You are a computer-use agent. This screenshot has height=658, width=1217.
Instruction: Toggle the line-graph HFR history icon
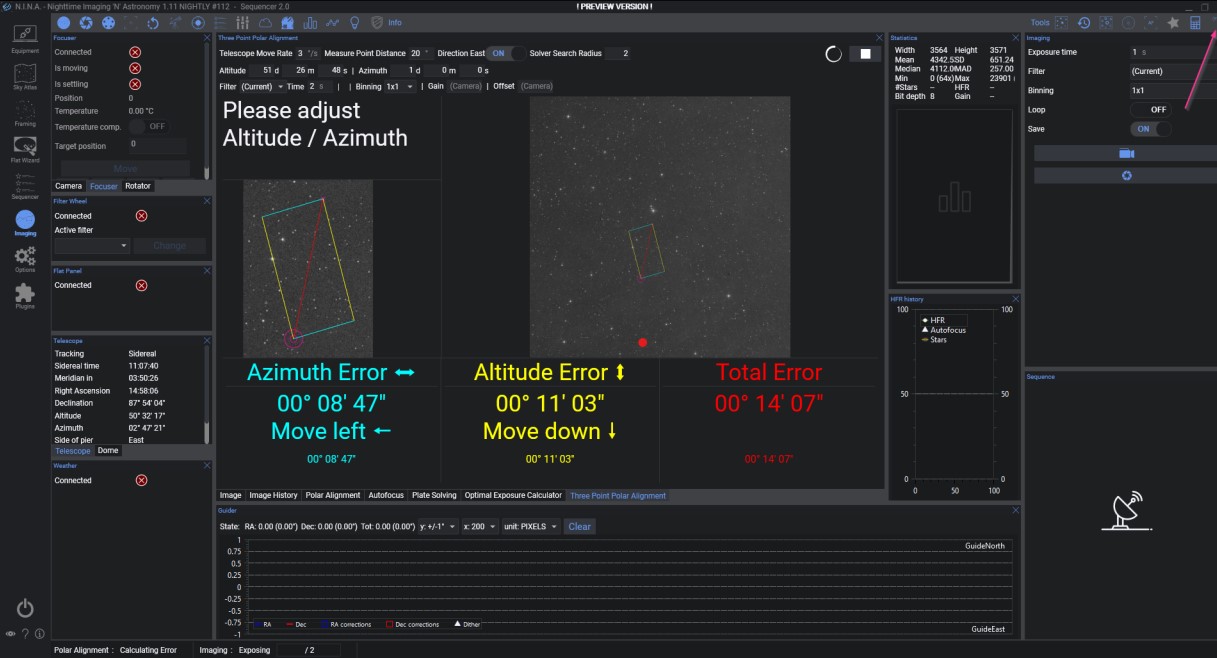332,22
